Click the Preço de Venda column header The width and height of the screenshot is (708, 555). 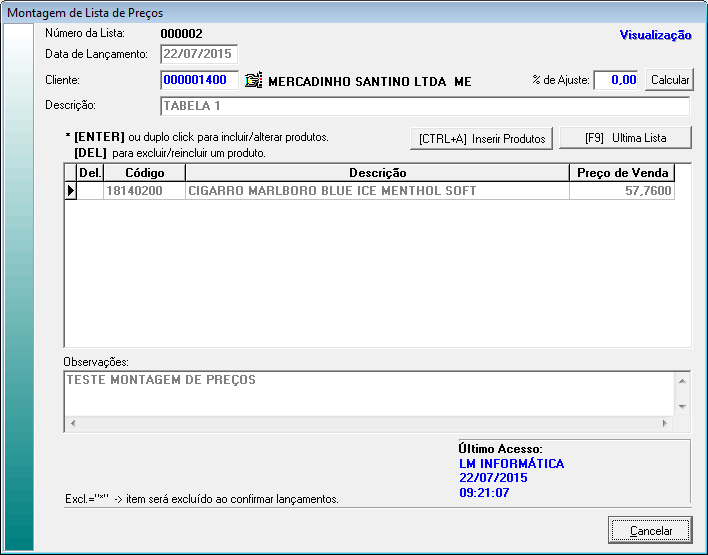(621, 173)
